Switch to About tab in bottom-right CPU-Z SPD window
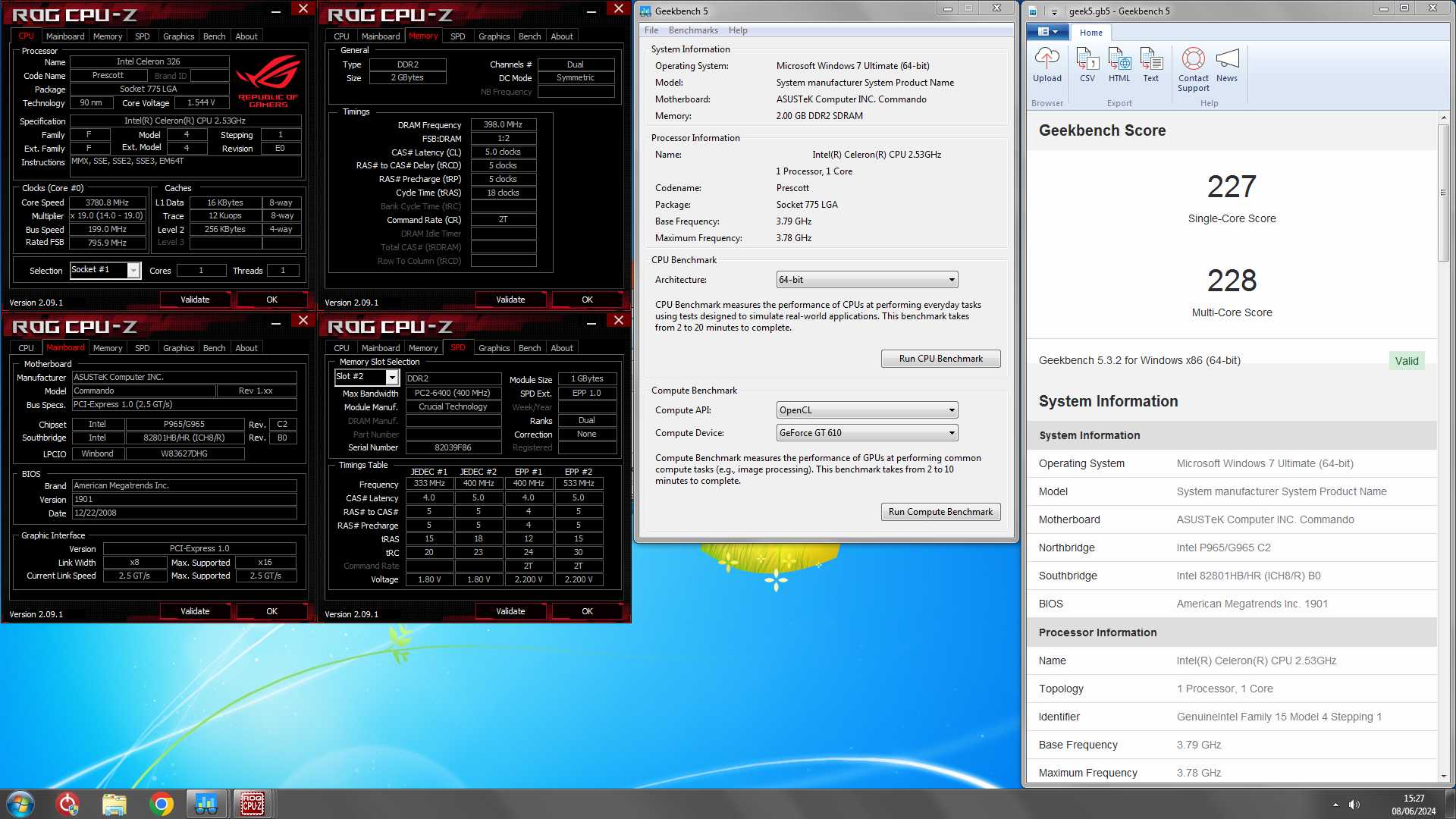The width and height of the screenshot is (1456, 819). (562, 348)
